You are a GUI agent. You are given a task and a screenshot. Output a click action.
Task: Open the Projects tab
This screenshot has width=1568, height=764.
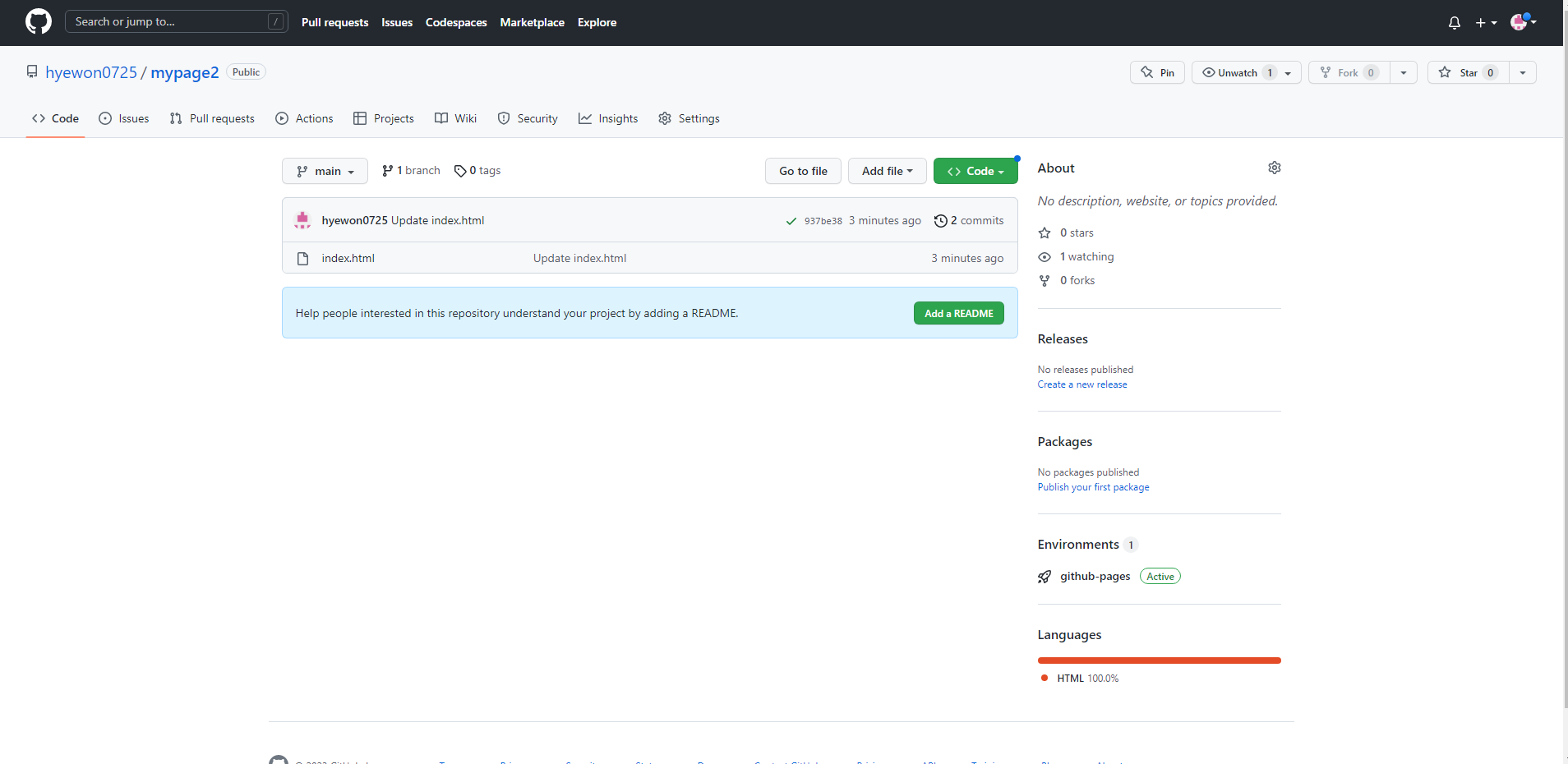click(x=384, y=118)
